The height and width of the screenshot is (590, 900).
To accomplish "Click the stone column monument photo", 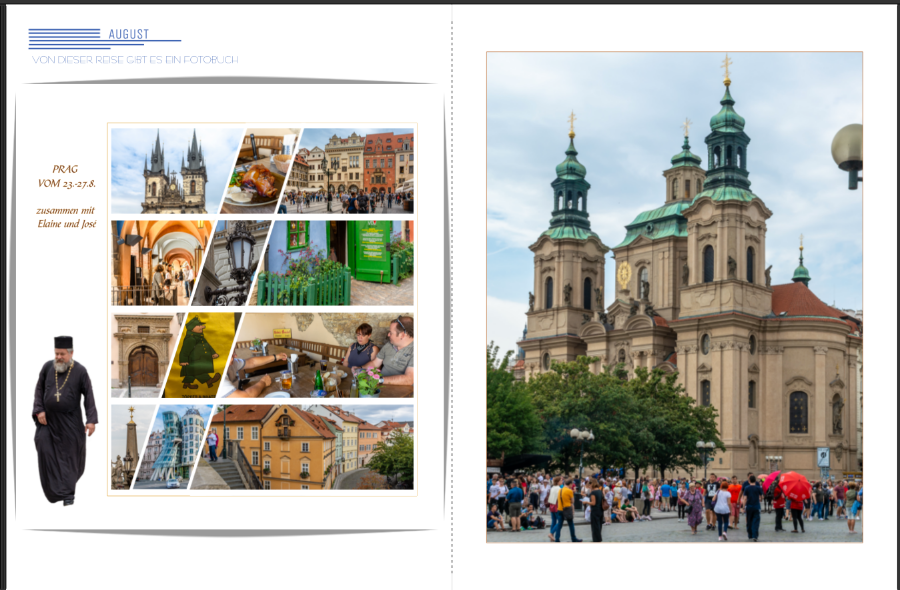I will (127, 447).
